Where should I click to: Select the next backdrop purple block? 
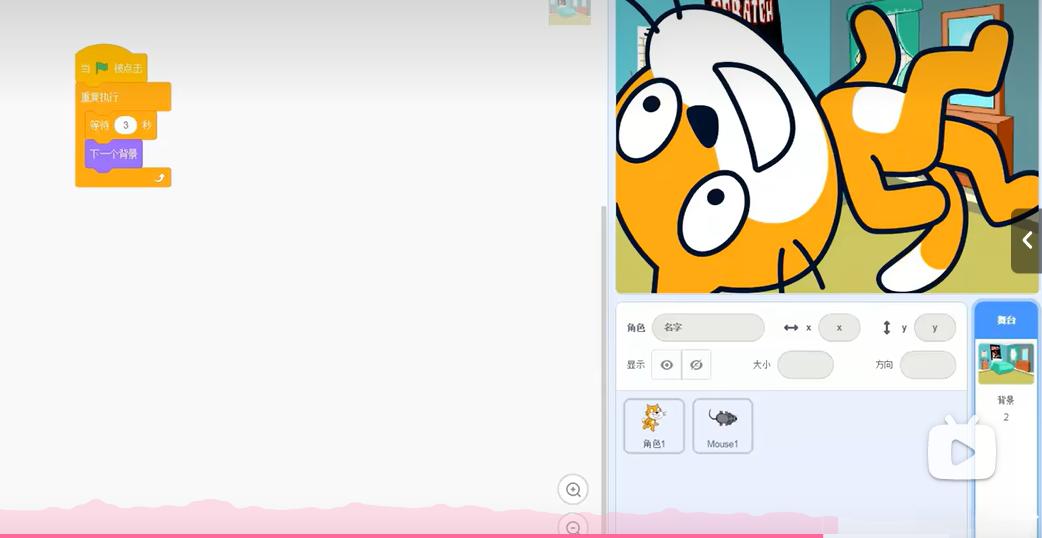tap(114, 154)
